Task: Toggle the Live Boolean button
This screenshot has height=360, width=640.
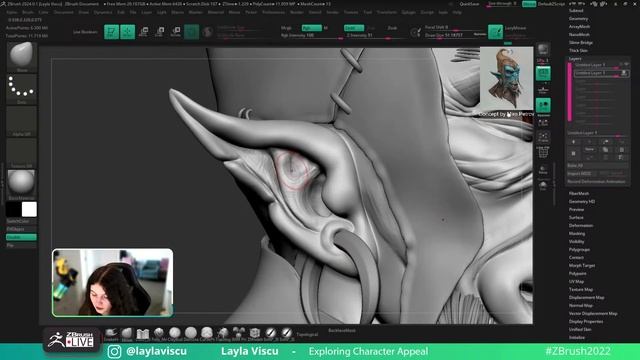Action: pos(85,32)
